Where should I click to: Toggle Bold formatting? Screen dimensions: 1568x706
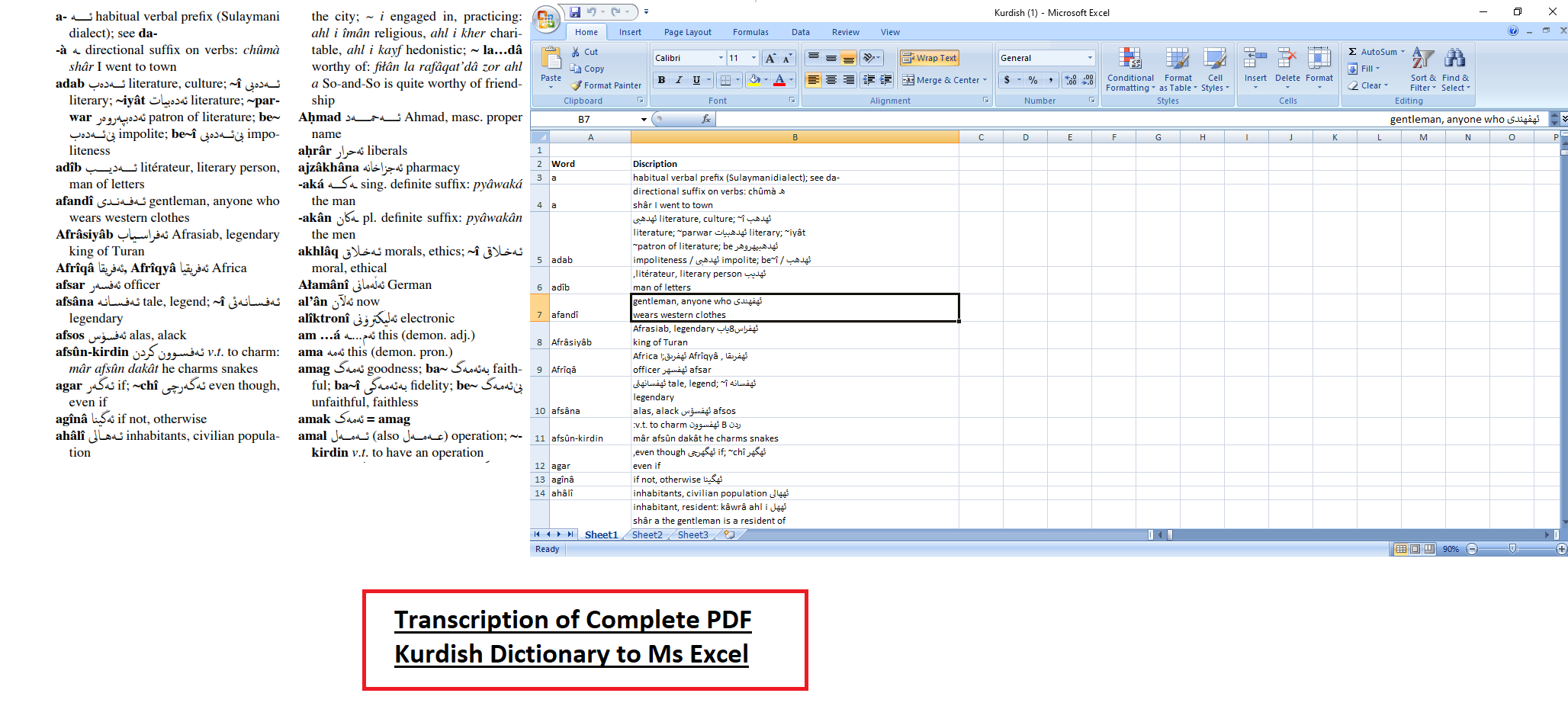tap(661, 80)
